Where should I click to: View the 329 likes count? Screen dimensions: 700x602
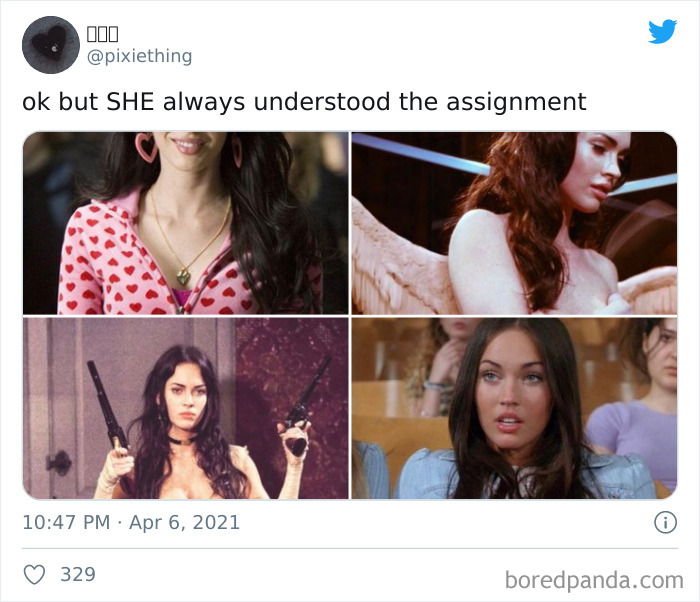point(78,574)
